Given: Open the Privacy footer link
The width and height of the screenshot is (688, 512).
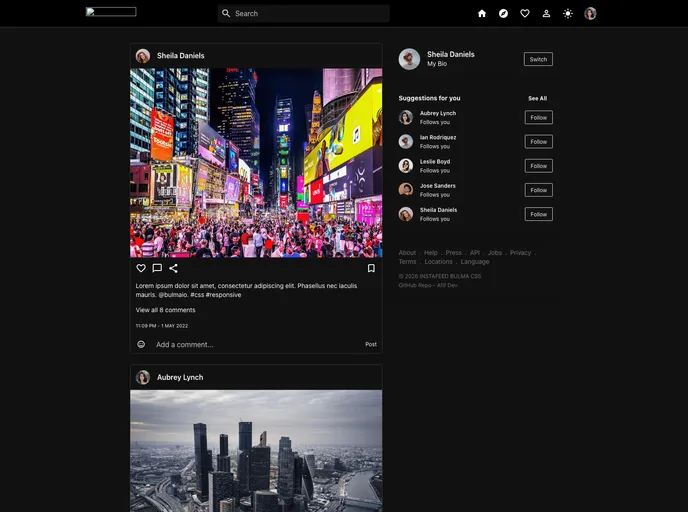Looking at the screenshot, I should click(520, 253).
